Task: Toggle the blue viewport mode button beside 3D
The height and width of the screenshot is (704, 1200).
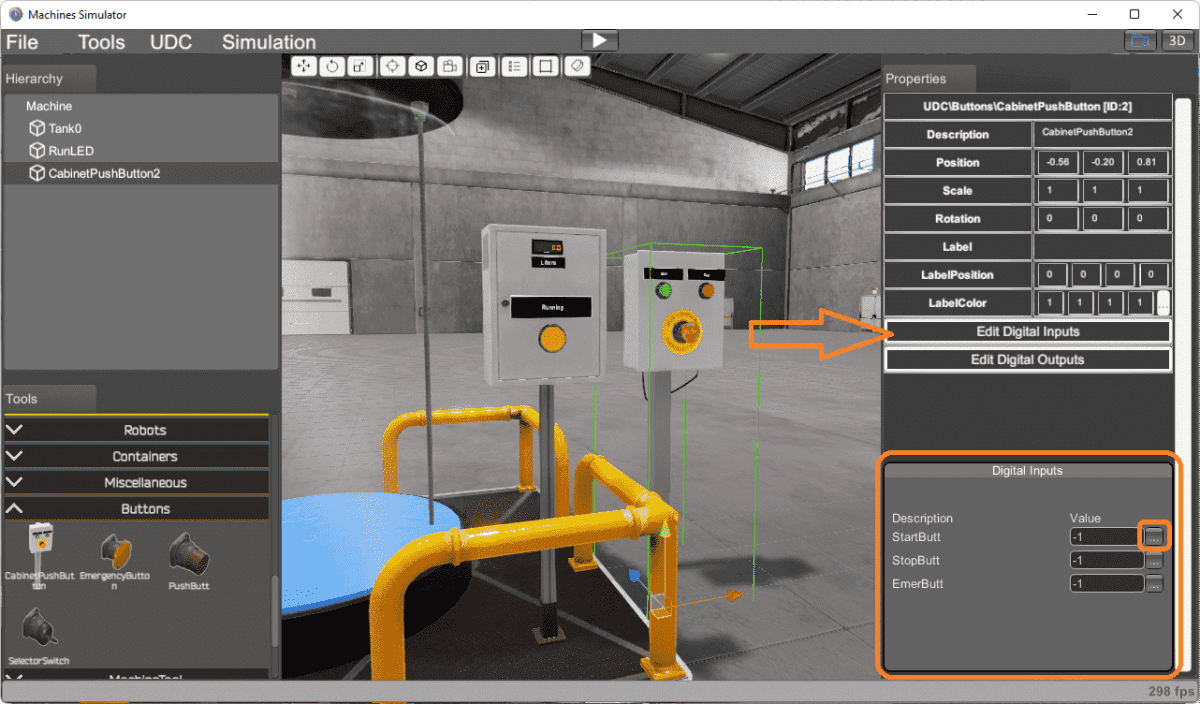Action: pyautogui.click(x=1142, y=40)
